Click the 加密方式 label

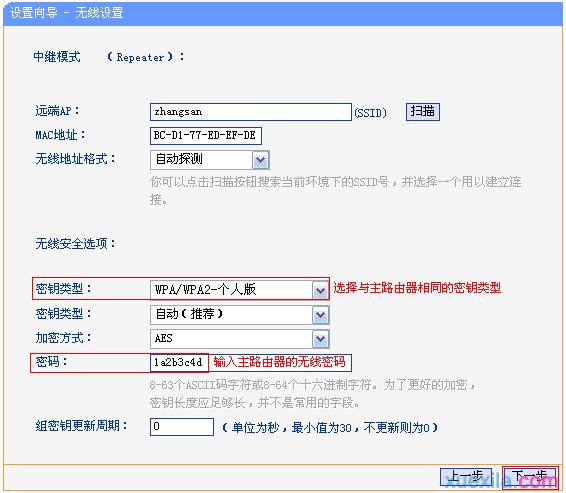pos(63,338)
